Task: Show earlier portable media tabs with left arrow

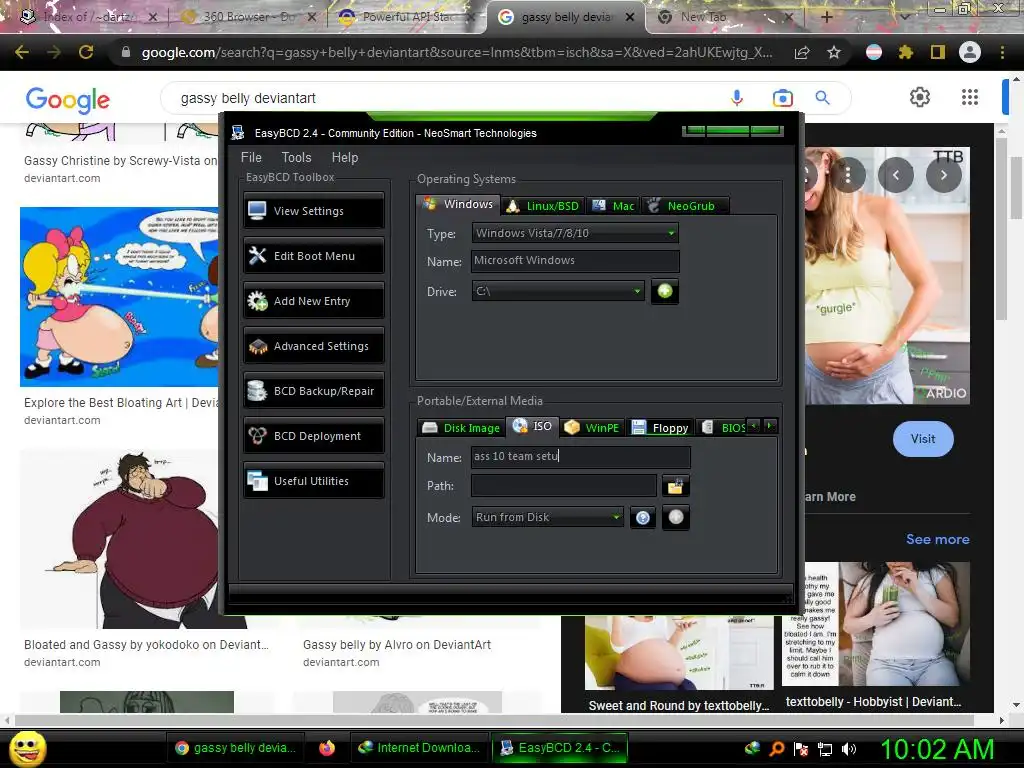Action: [x=754, y=426]
